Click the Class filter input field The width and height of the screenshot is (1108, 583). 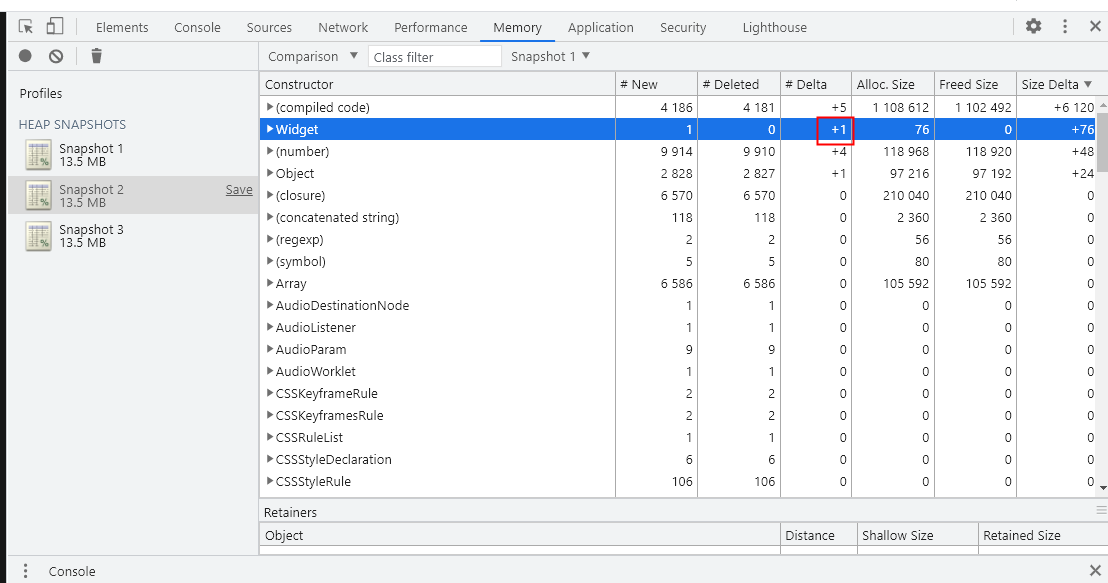(x=435, y=57)
